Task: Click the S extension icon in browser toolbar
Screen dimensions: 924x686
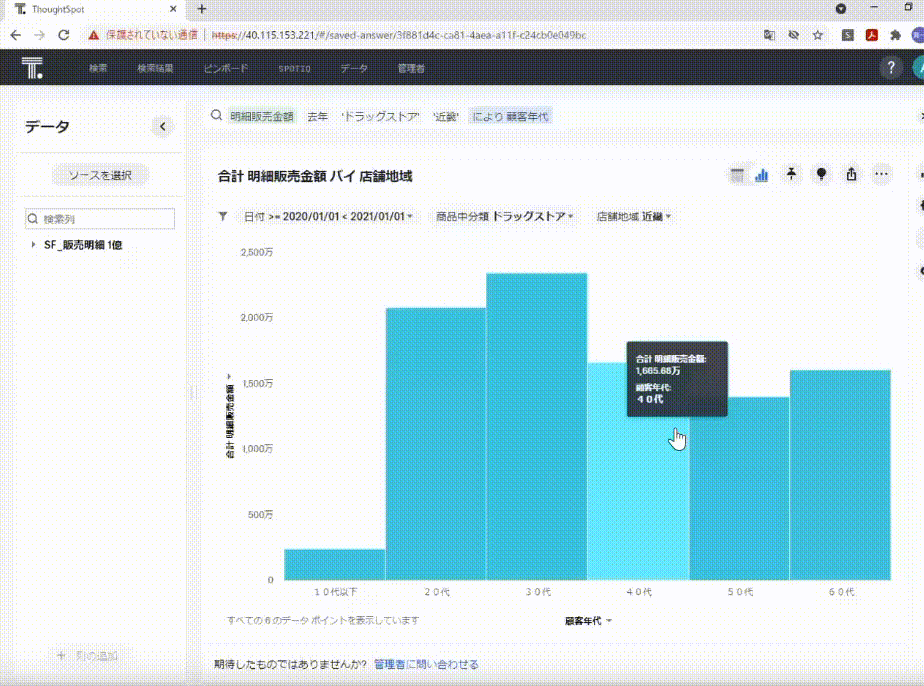Action: 847,35
